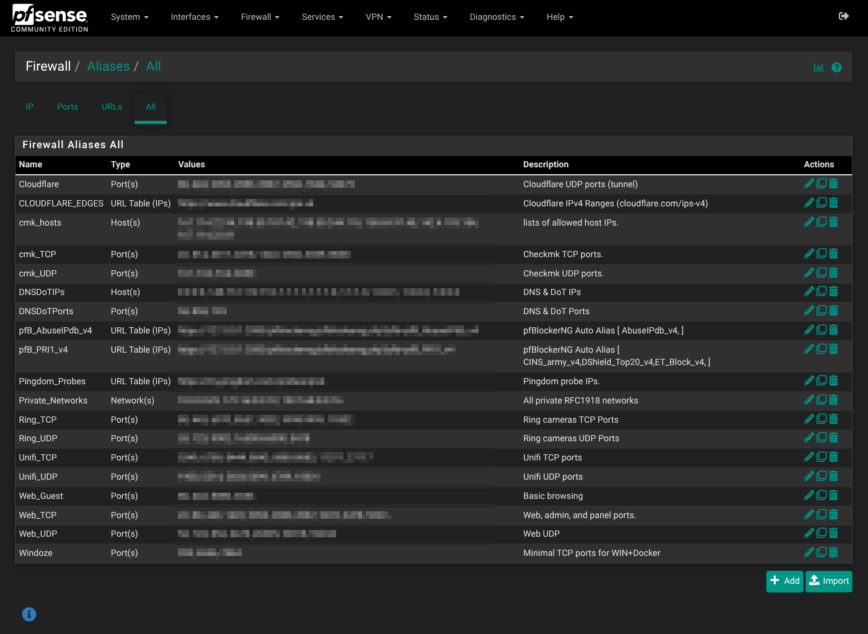
Task: Open the System dropdown menu
Action: click(x=130, y=17)
